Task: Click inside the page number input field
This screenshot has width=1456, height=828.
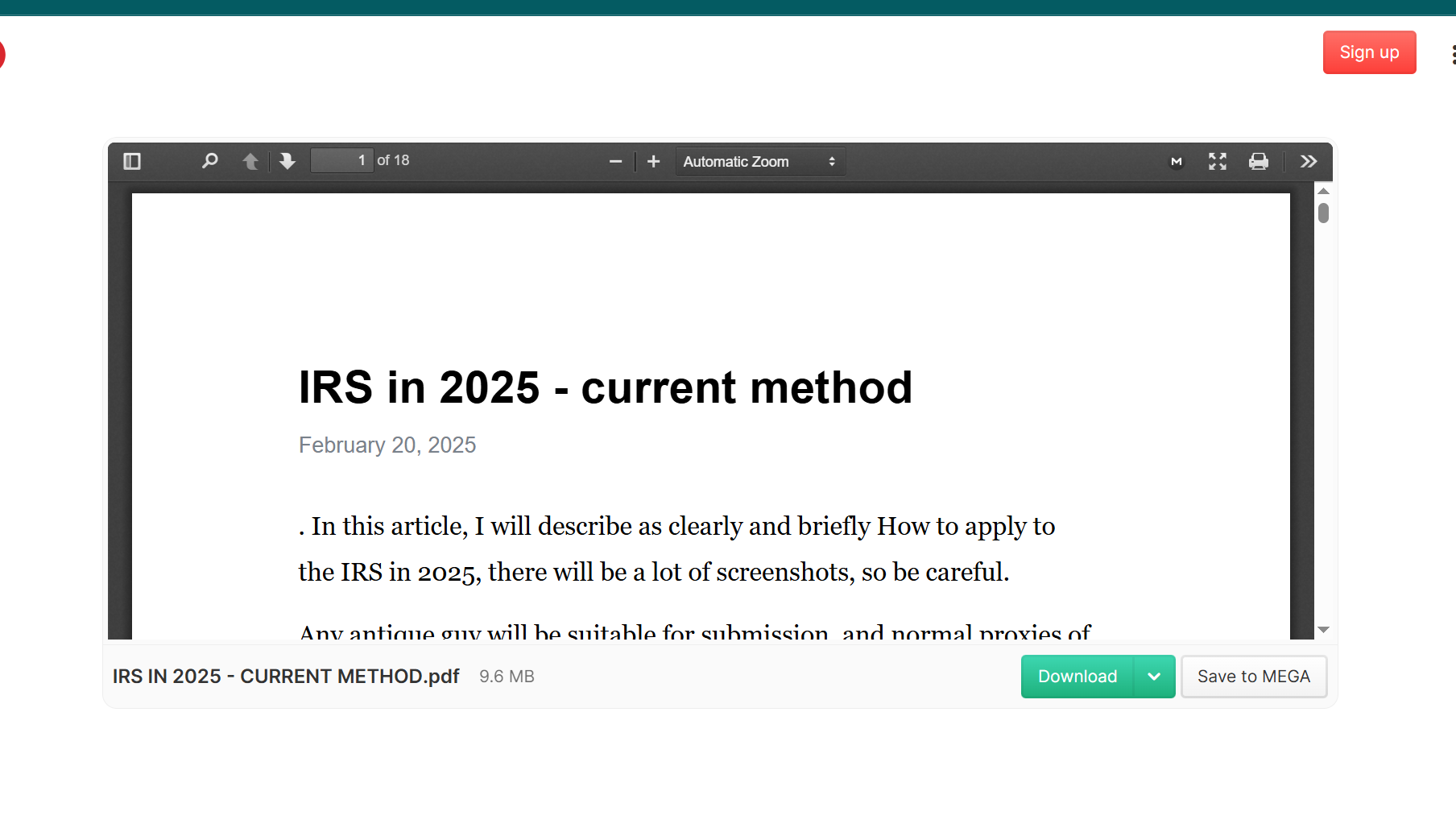Action: 342,160
